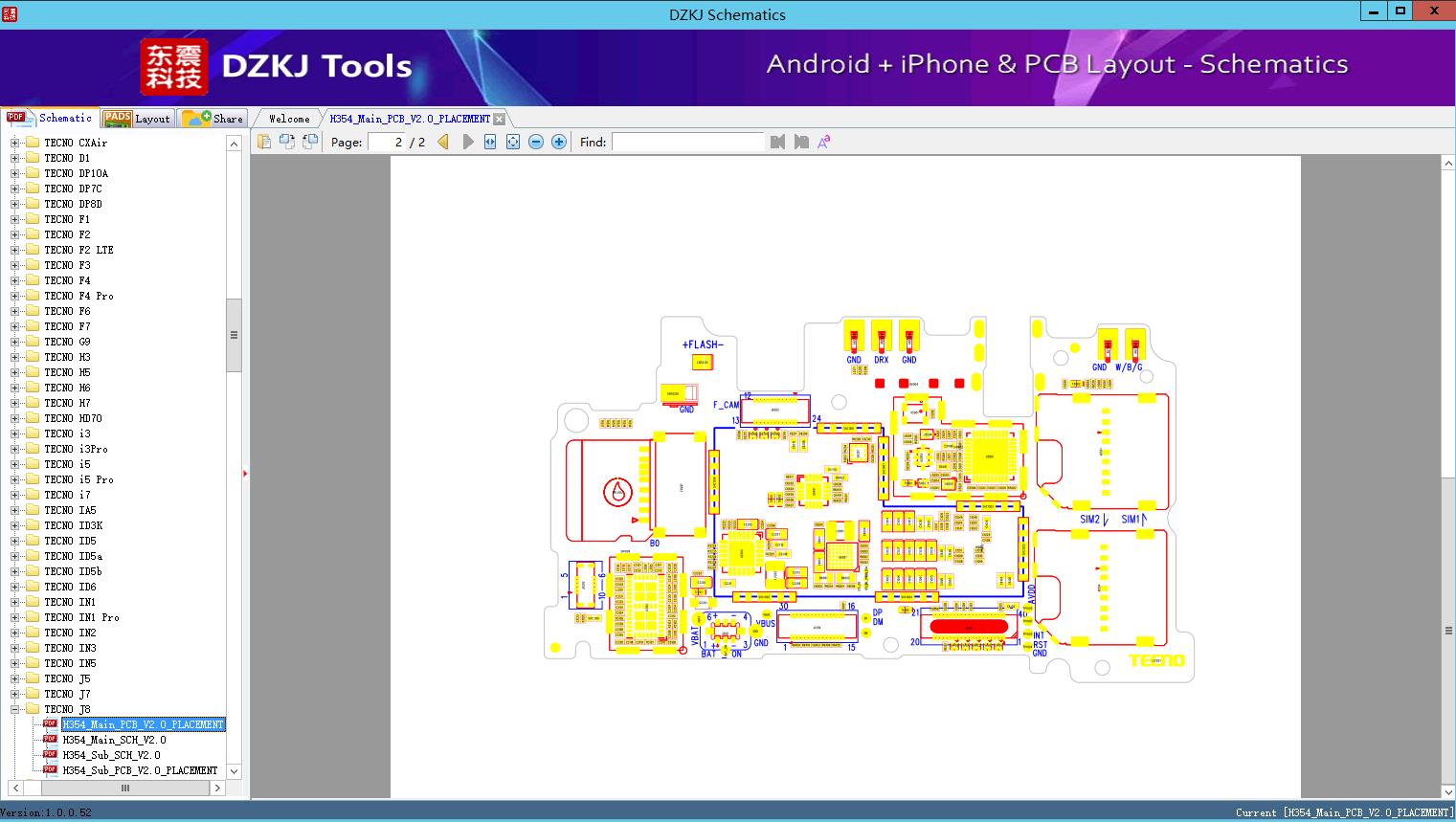
Task: Select the H354_Main_PCB_V2.0_PLACEMENT tree item
Action: 144,724
